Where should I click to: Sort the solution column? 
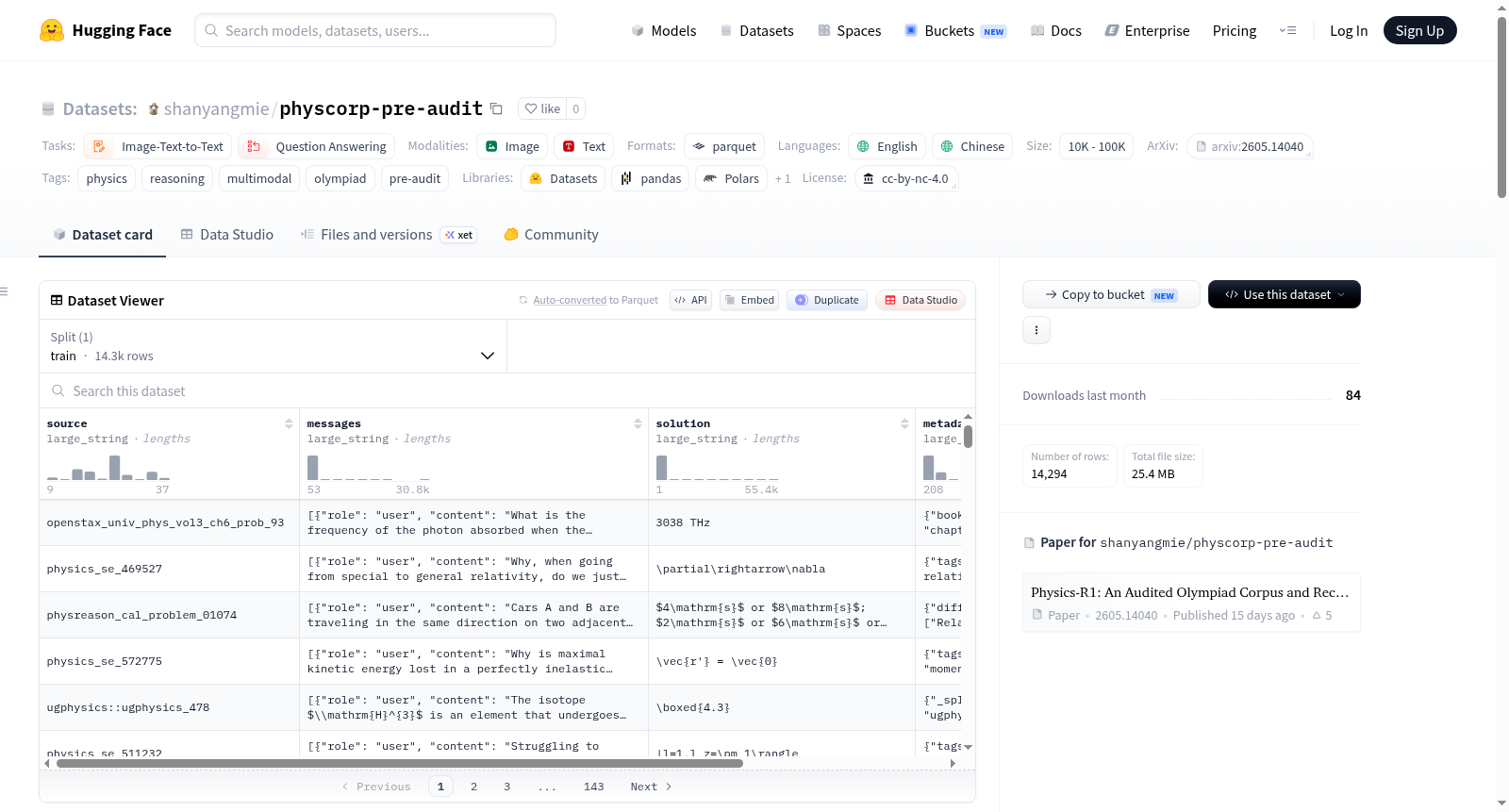click(x=904, y=424)
